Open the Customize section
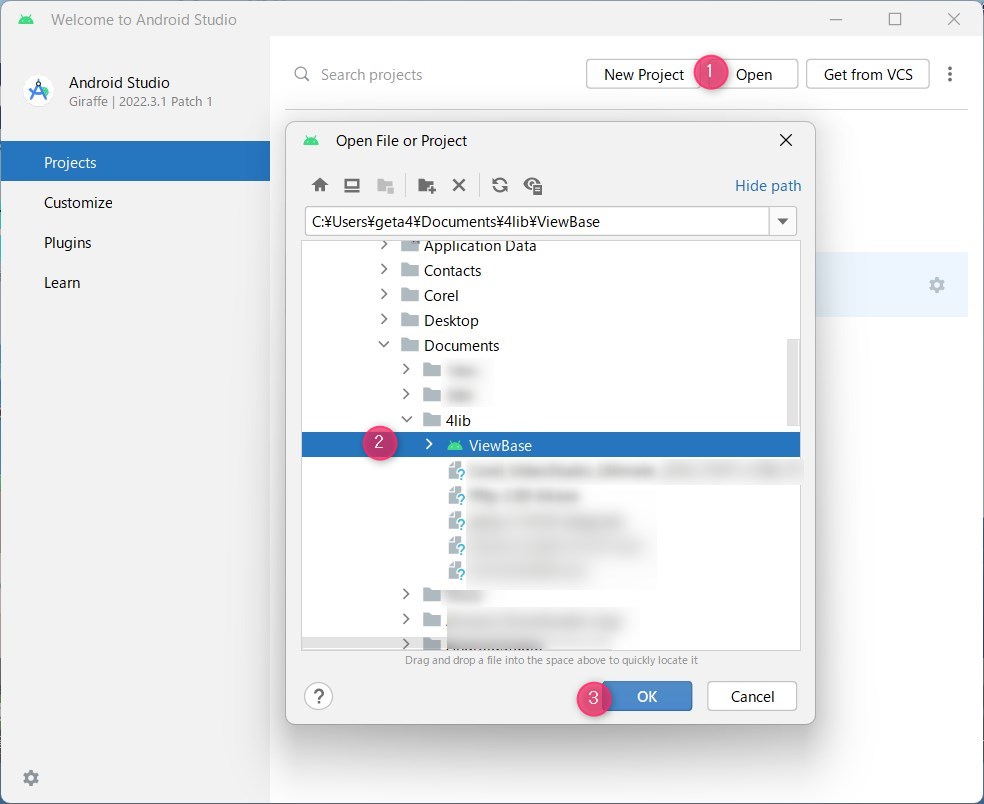The height and width of the screenshot is (804, 984). 136,202
